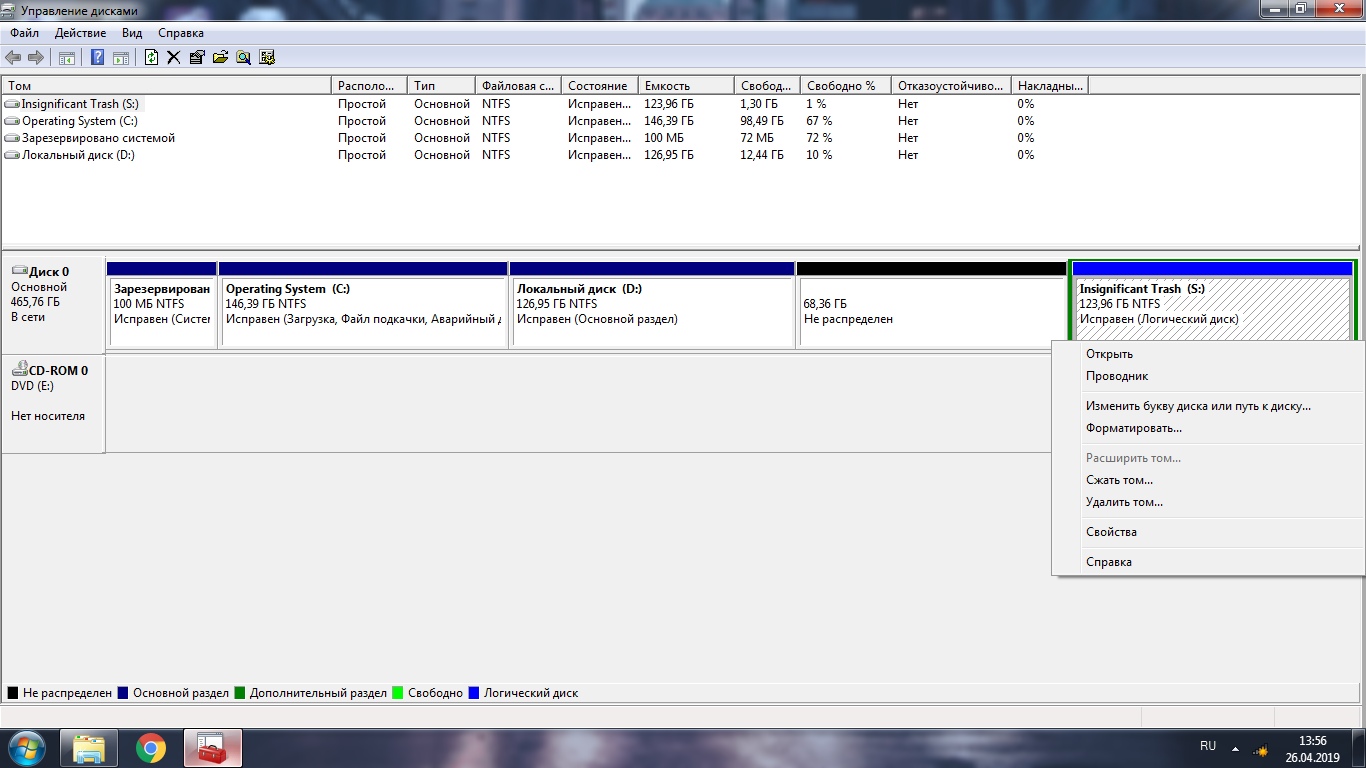Sort by the Отказоустойчиво... column header
Viewport: 1366px width, 768px height.
click(x=951, y=86)
